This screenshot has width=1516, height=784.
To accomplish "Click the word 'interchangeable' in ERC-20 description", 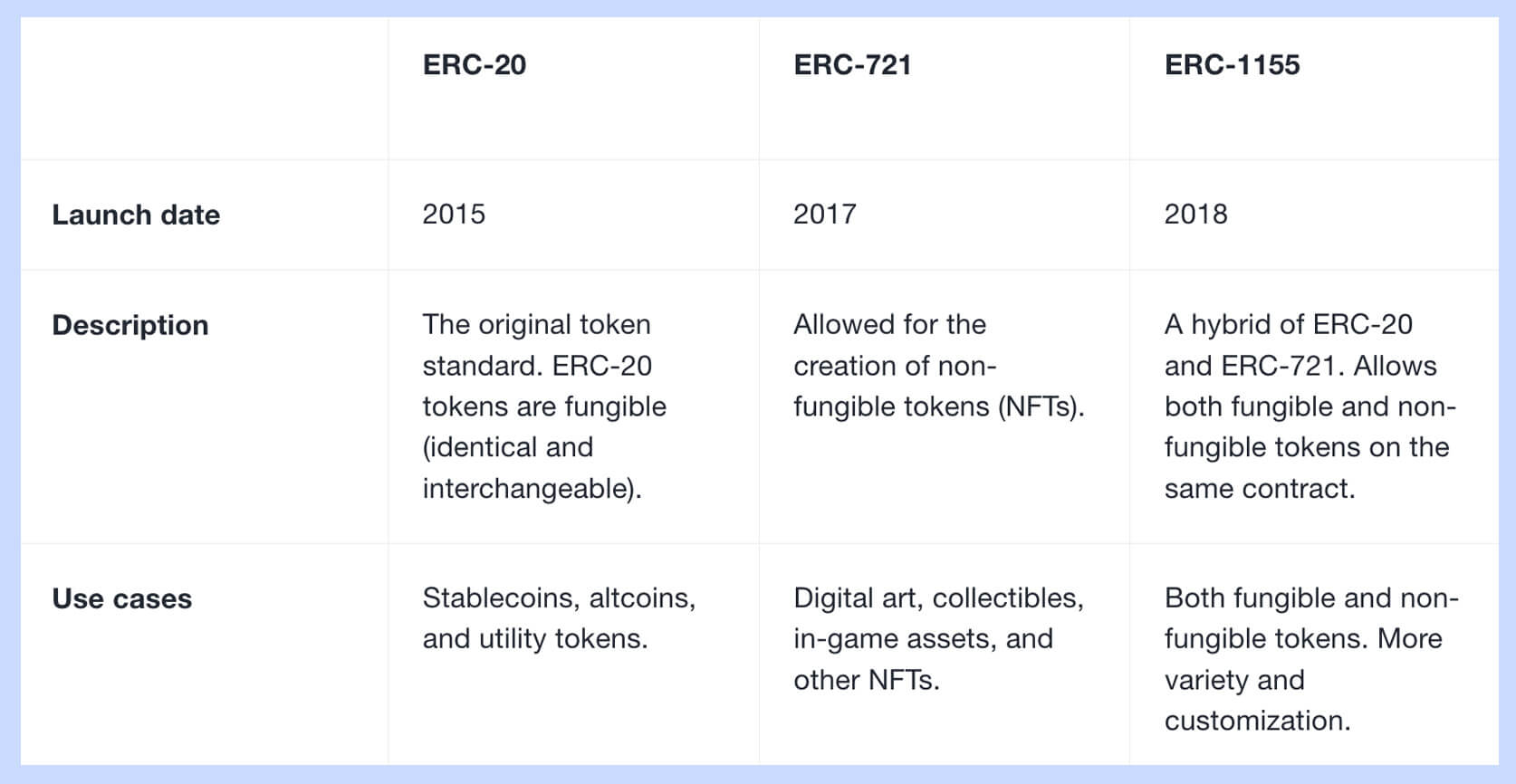I will 526,489.
